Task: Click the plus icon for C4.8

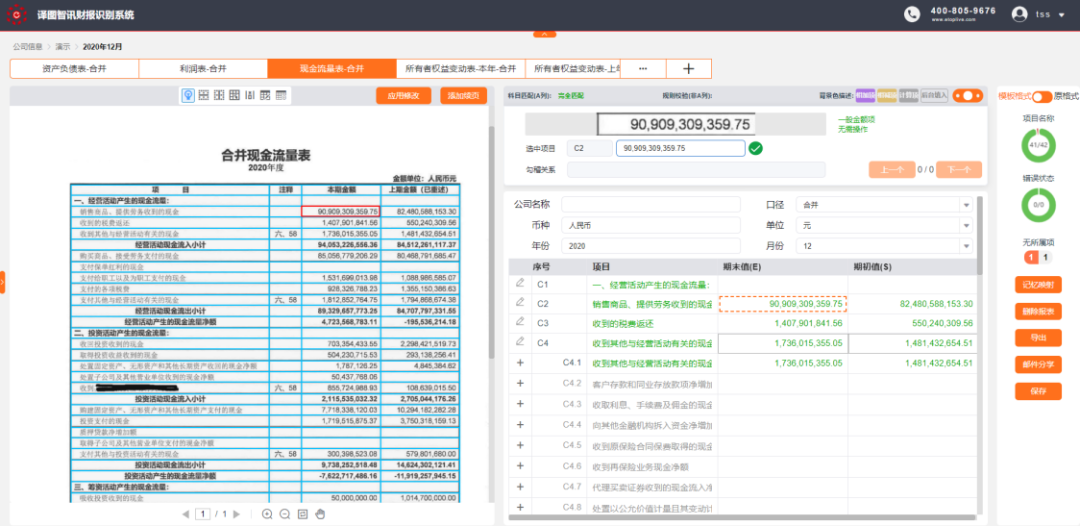Action: [520, 507]
